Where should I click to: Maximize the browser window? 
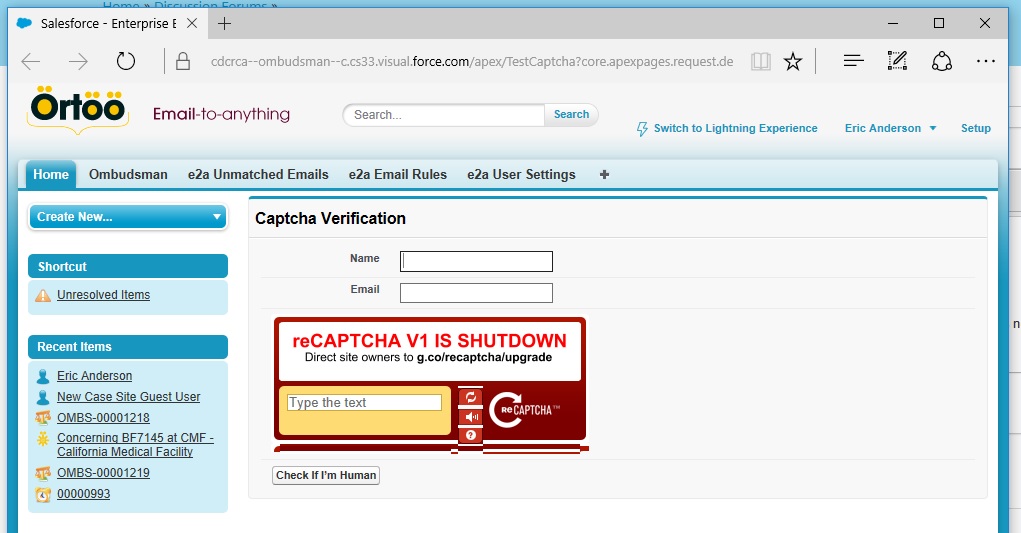938,23
